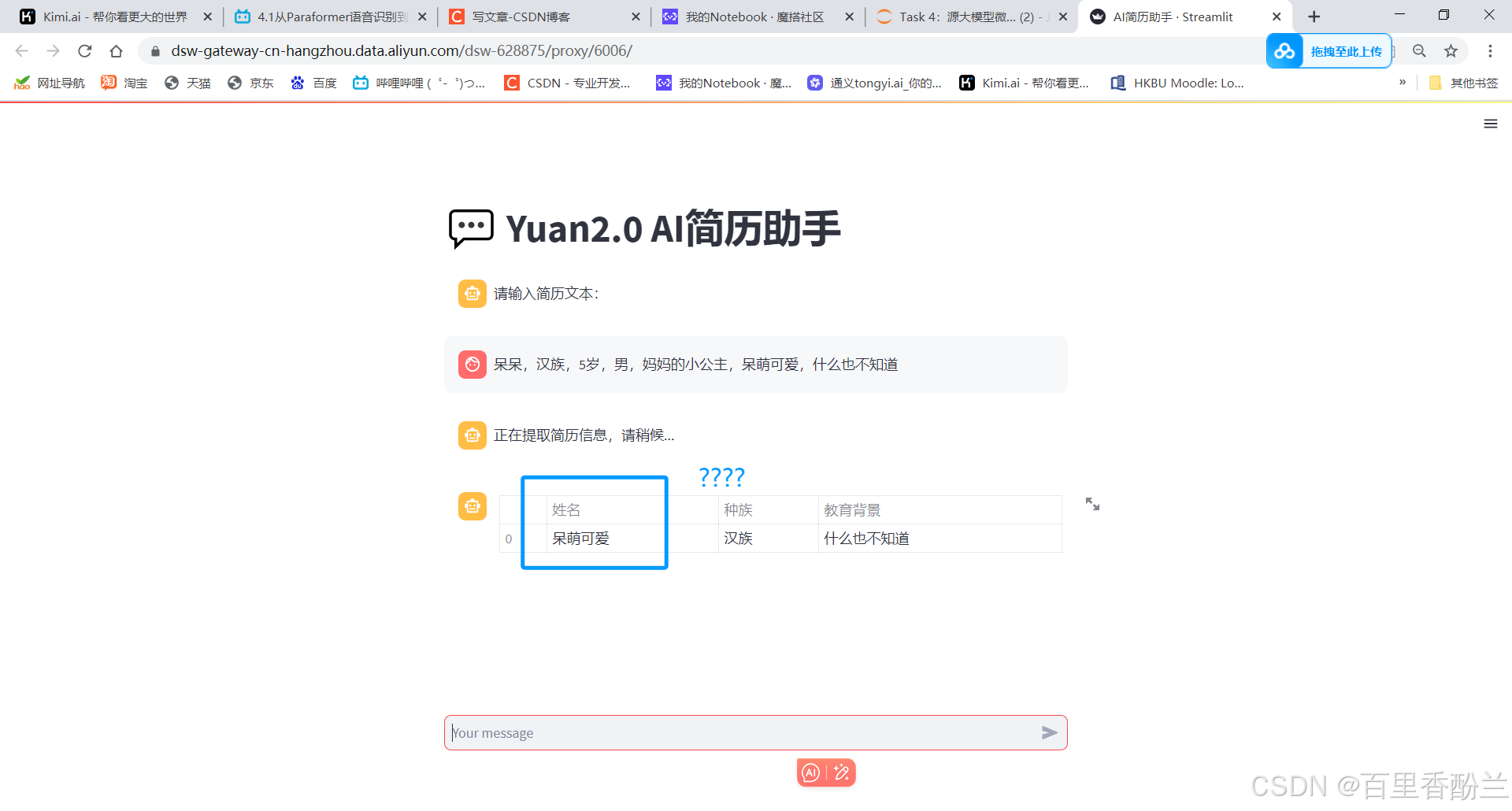Click assistant avatar beside results table
The image size is (1512, 811).
coord(472,506)
